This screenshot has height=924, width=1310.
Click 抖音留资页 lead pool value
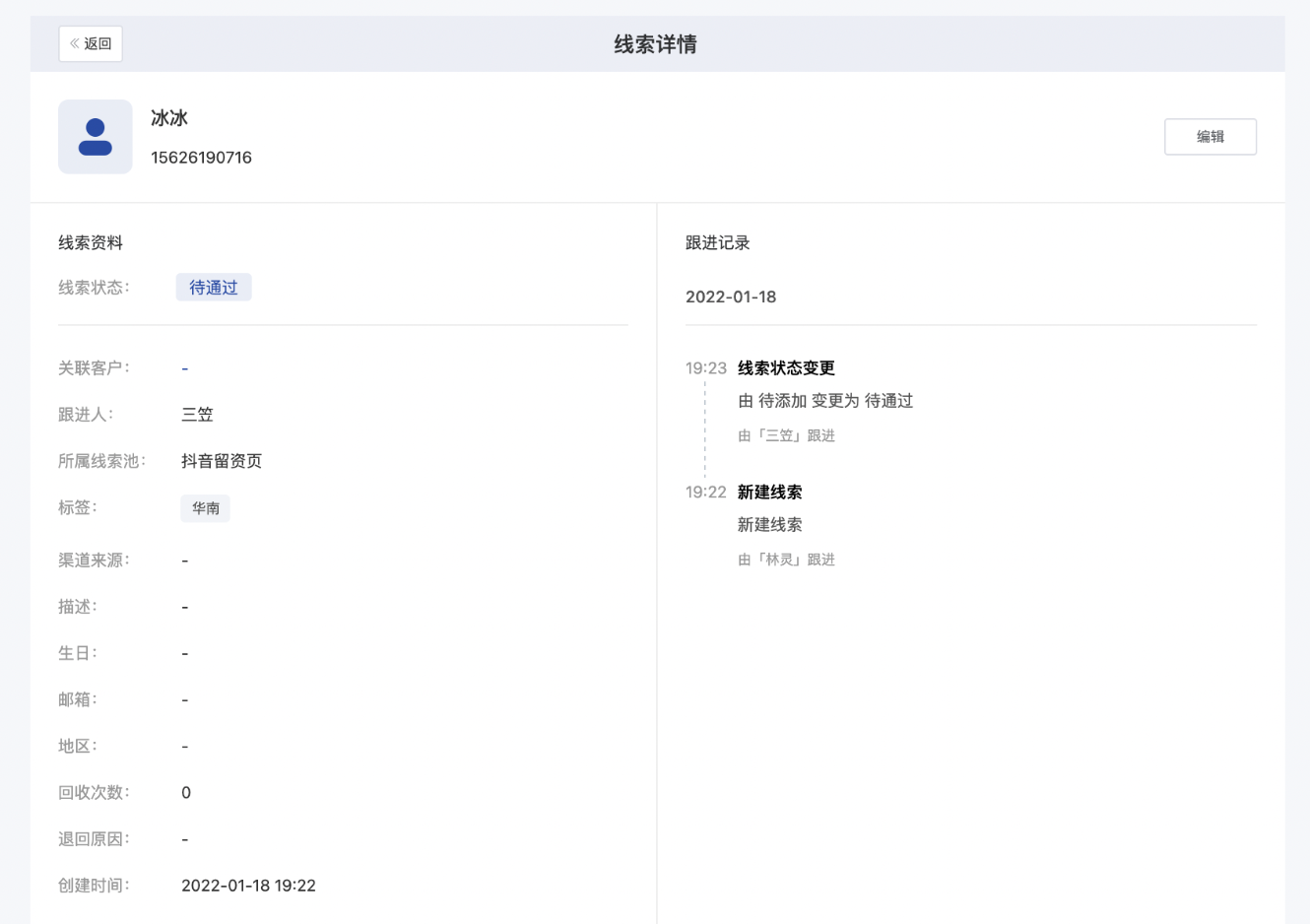222,461
